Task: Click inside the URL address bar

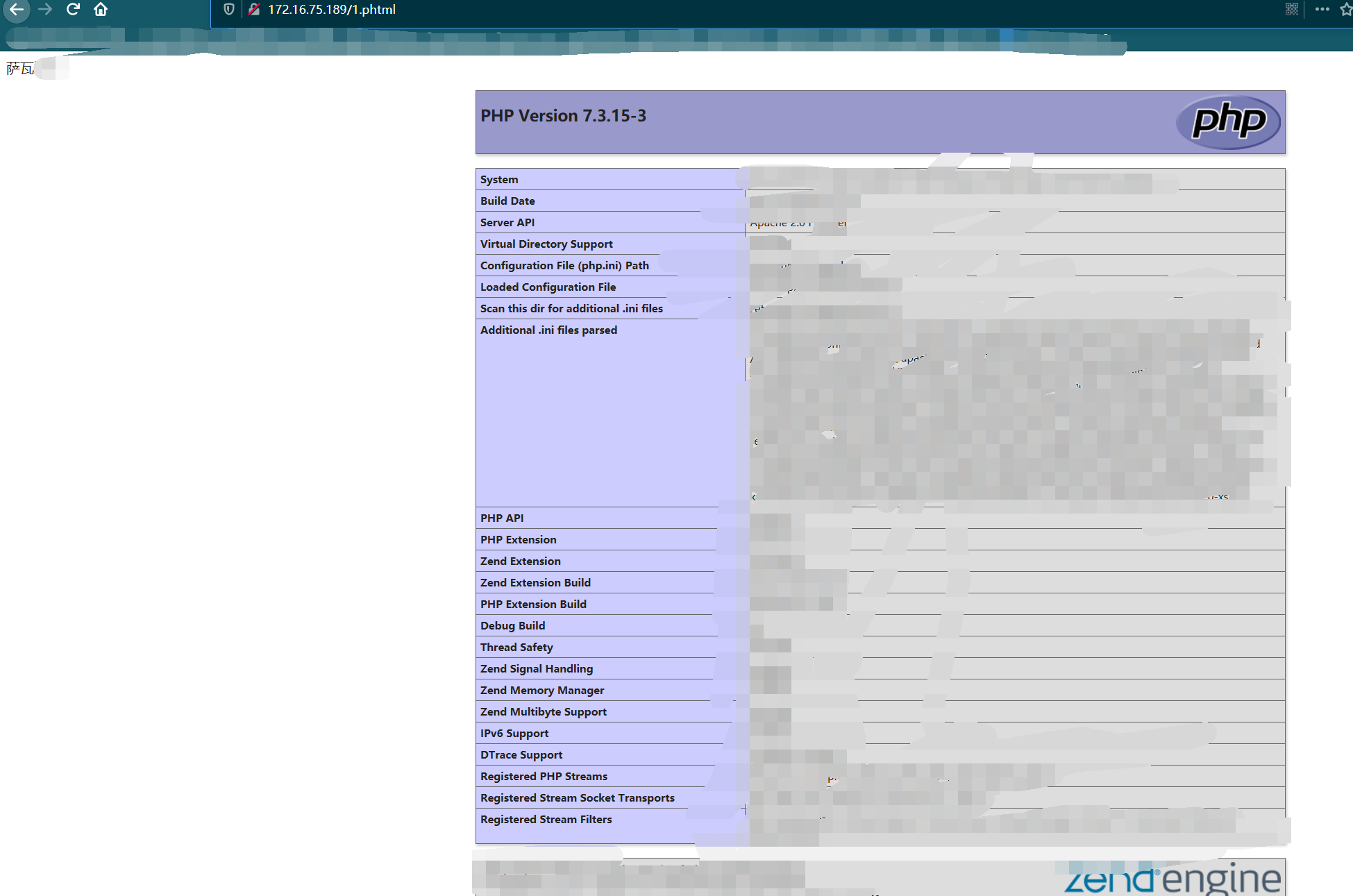Action: pyautogui.click(x=486, y=9)
